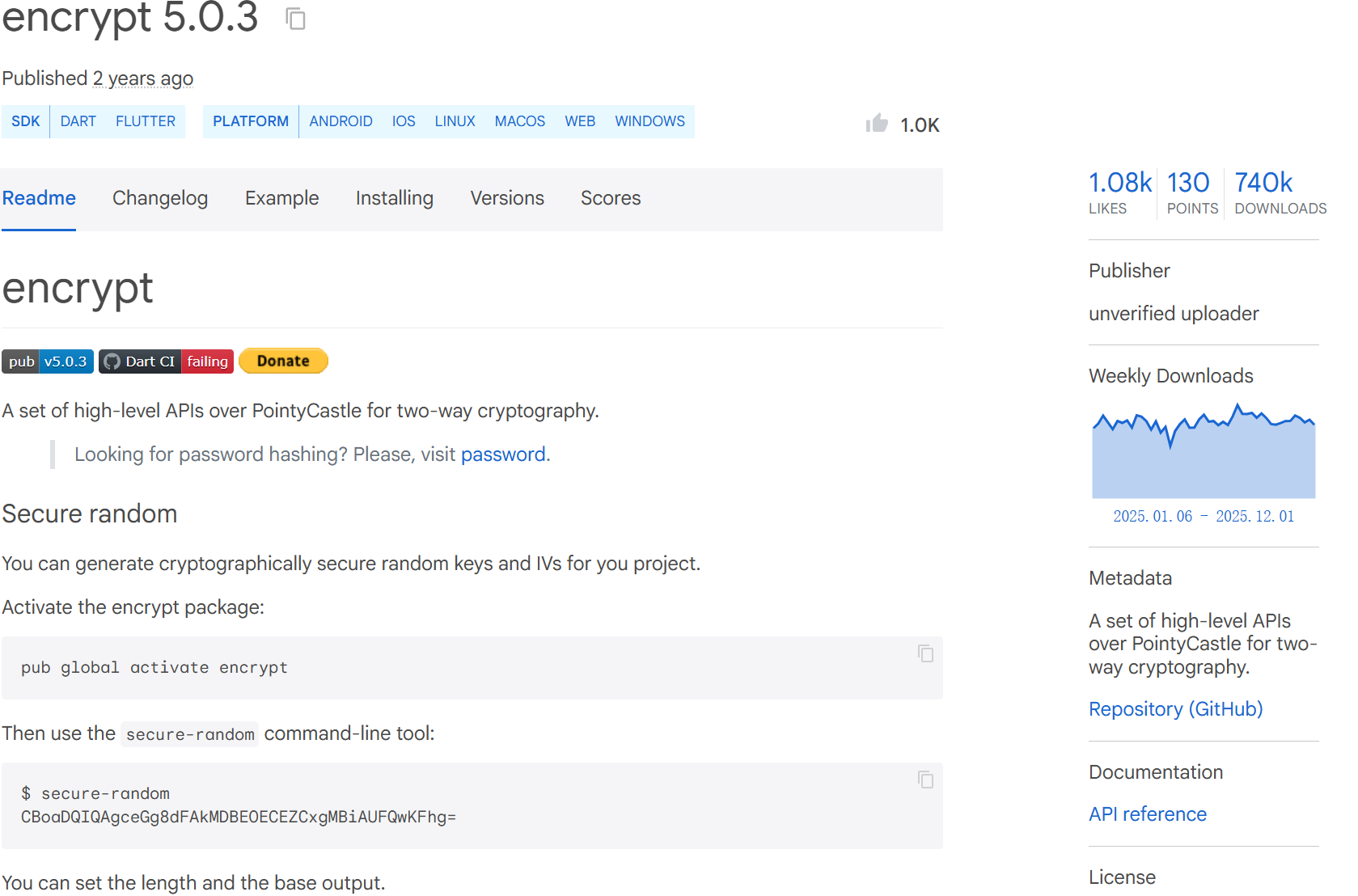The width and height of the screenshot is (1358, 896).
Task: Click the thumbs-up like icon
Action: pos(877,124)
